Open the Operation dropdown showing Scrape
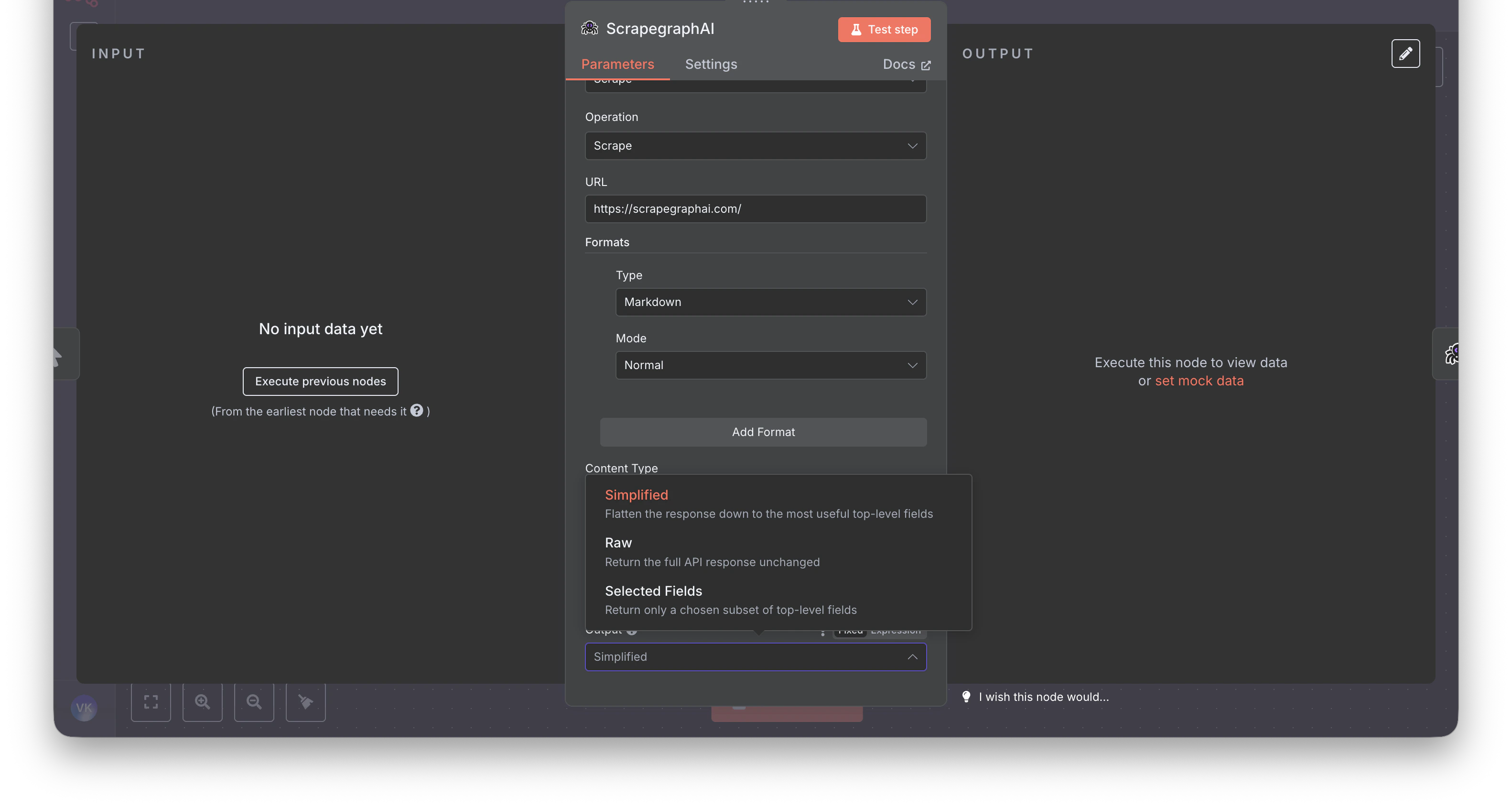1512x808 pixels. (756, 146)
